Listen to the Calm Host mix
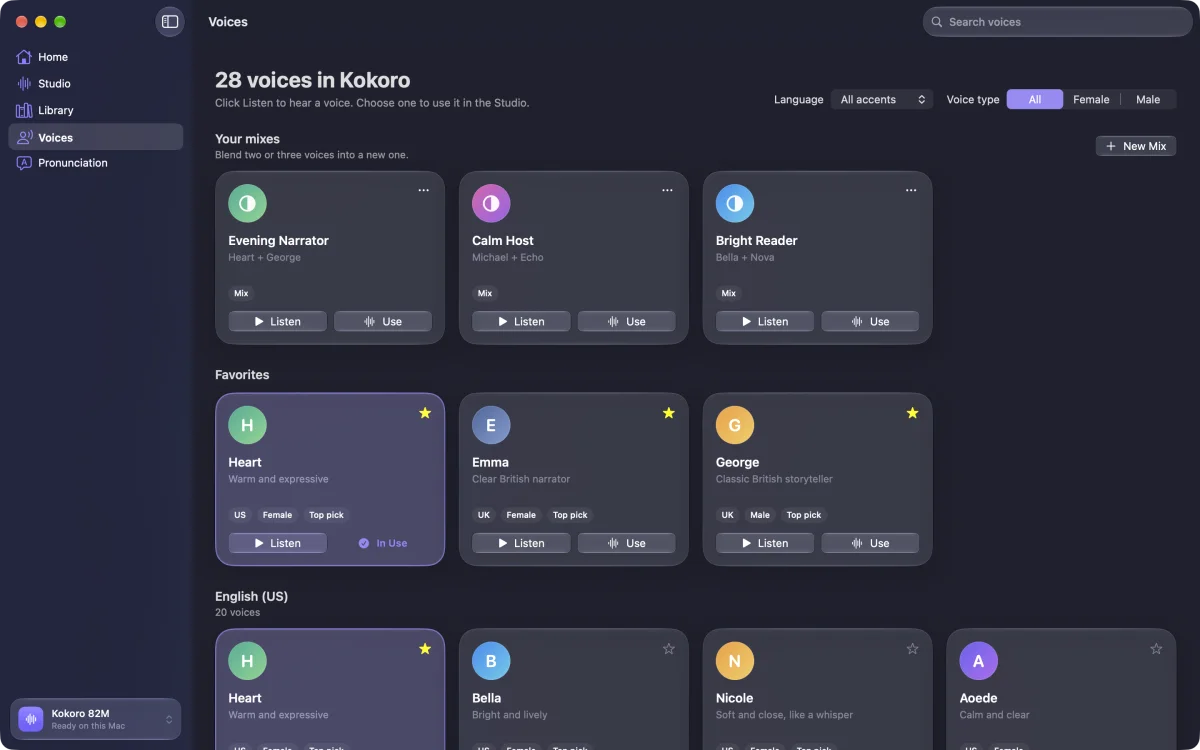This screenshot has width=1200, height=750. click(x=521, y=321)
